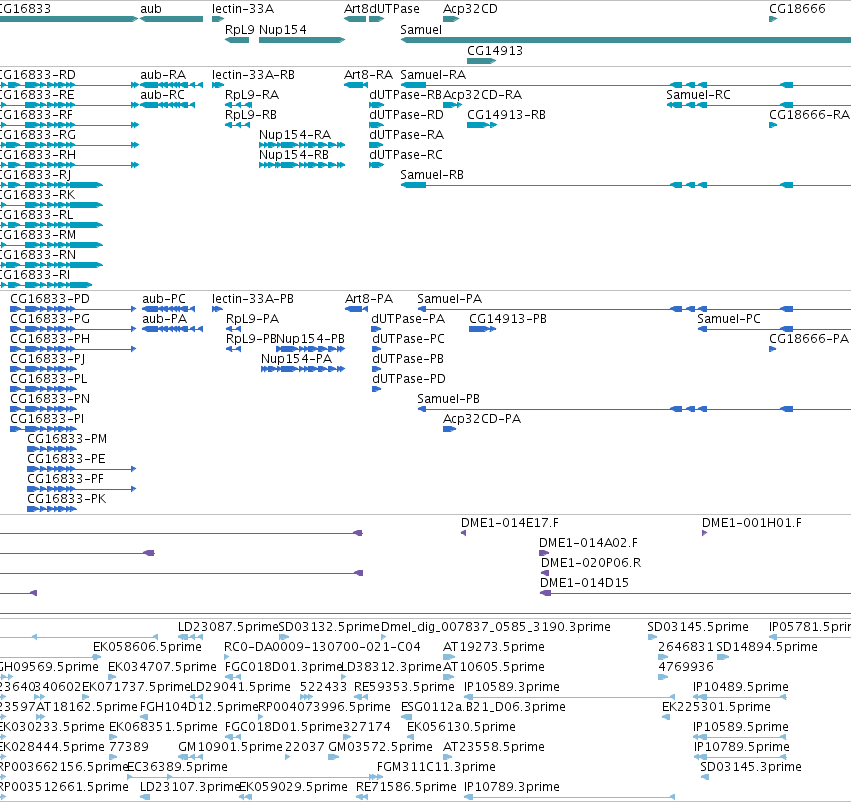The height and width of the screenshot is (802, 851).
Task: Click transcript CG16833-RM label
Action: pyautogui.click(x=37, y=235)
